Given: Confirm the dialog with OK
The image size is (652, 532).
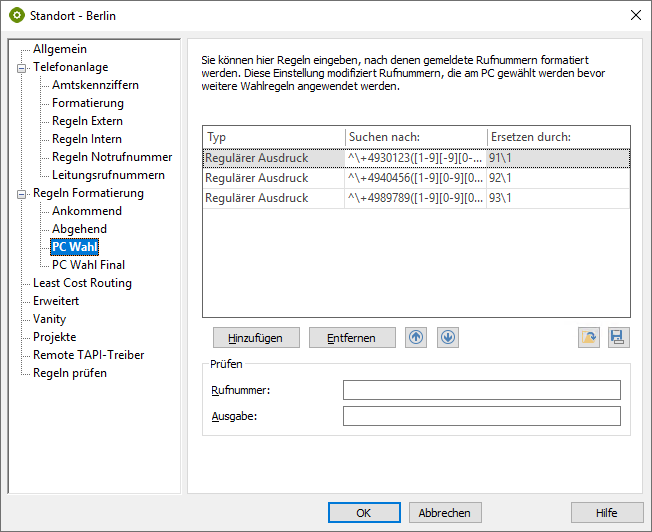Looking at the screenshot, I should [x=364, y=513].
